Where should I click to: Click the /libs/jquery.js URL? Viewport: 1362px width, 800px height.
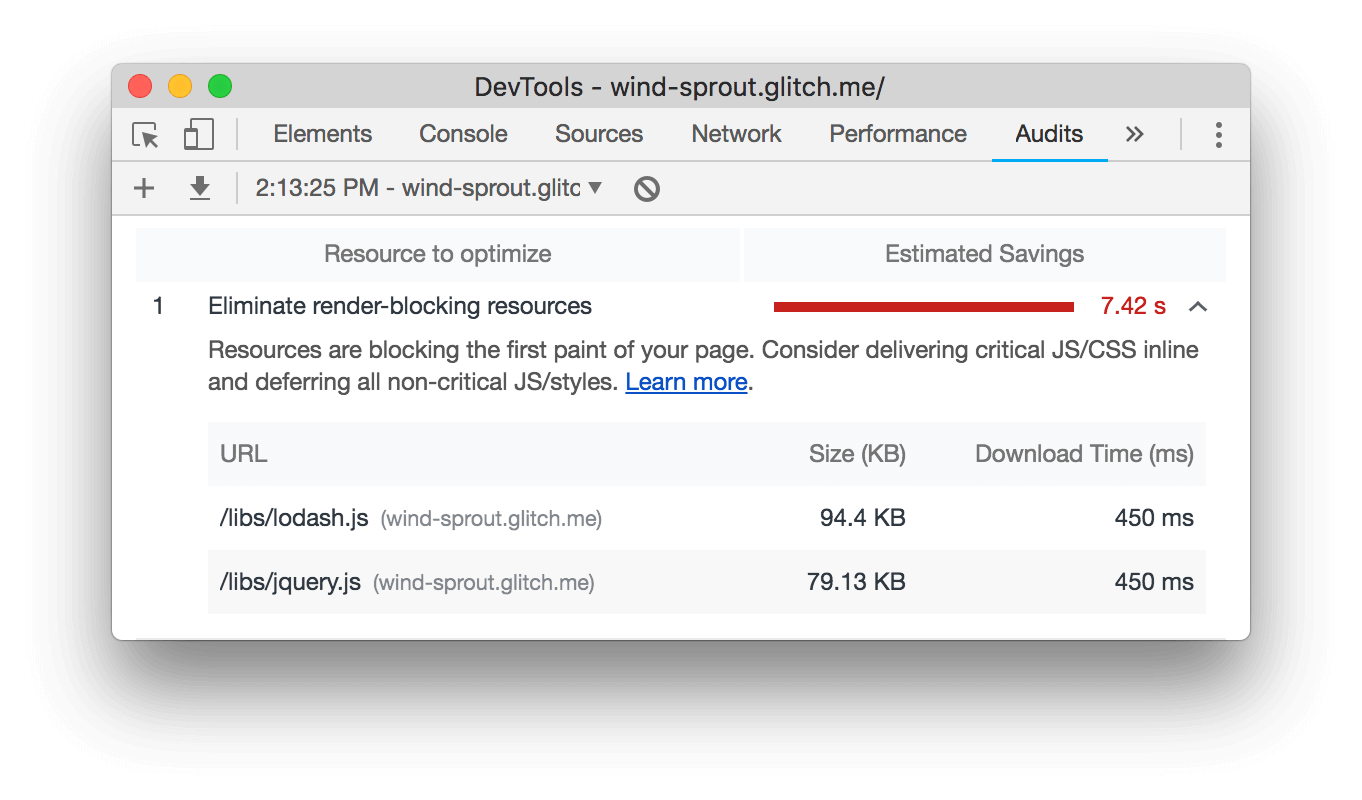[290, 582]
